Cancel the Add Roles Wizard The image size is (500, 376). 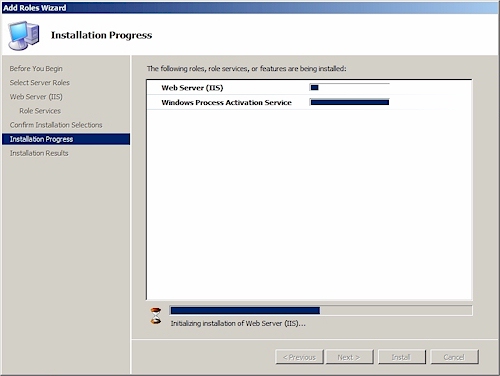coord(454,357)
